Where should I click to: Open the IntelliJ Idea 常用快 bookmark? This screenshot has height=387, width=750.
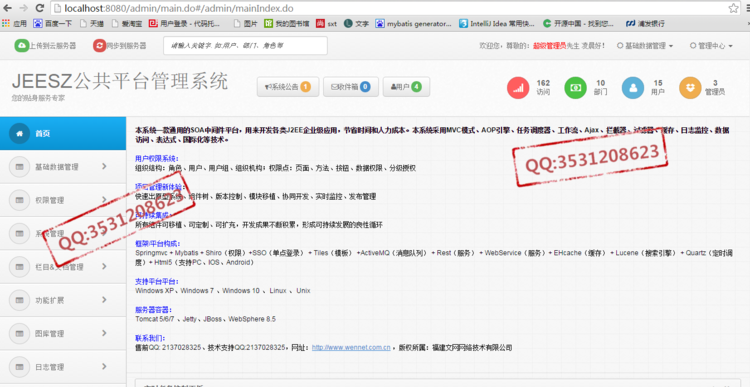point(497,23)
